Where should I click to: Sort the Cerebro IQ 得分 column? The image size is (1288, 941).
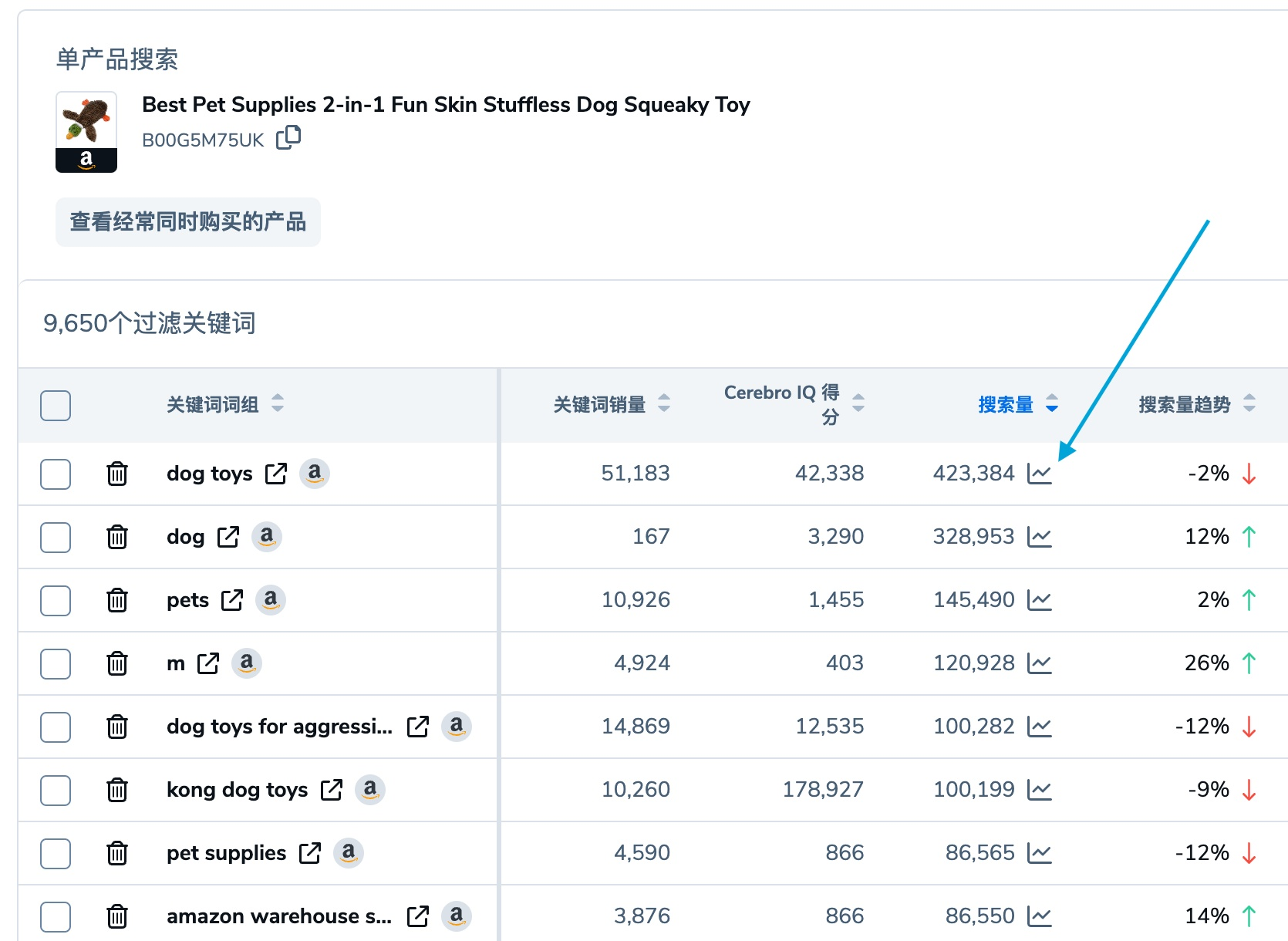click(x=857, y=404)
